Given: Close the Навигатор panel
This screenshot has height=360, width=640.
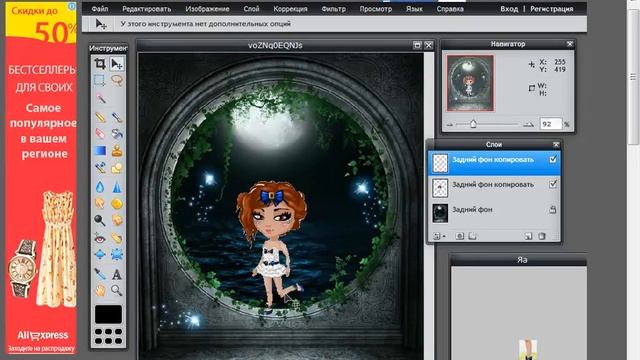Looking at the screenshot, I should coord(570,44).
